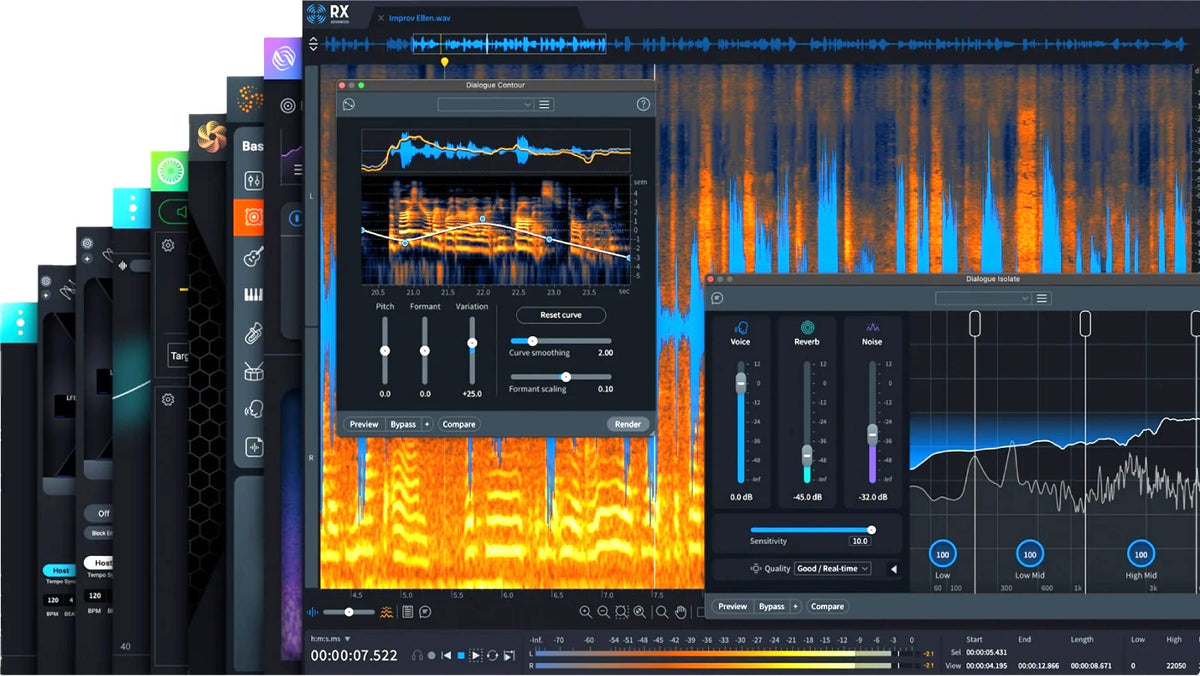This screenshot has width=1200, height=676.
Task: Select the spectrogram view icon beside the zoom slider
Action: pos(386,612)
